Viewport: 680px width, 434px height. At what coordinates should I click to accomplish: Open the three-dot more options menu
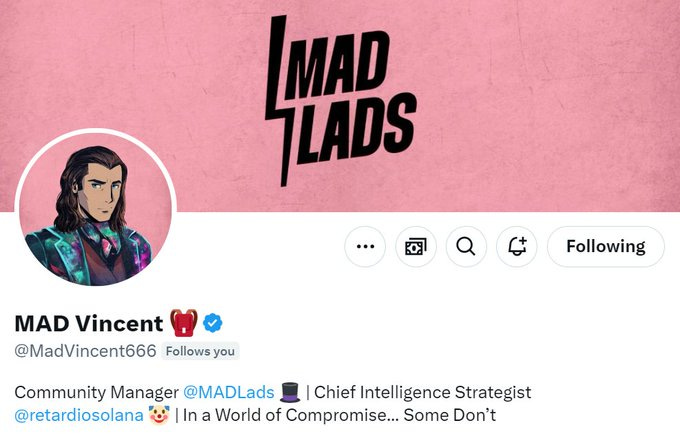(365, 247)
